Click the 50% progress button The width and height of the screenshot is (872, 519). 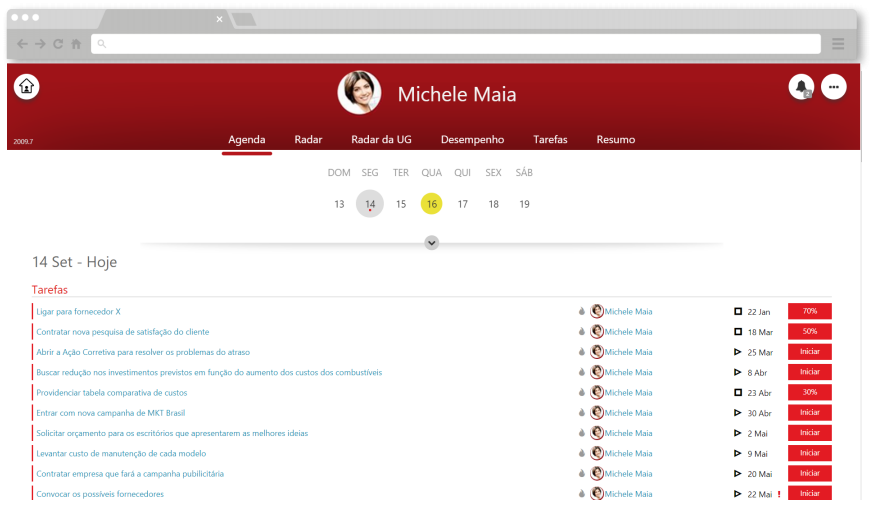[810, 332]
